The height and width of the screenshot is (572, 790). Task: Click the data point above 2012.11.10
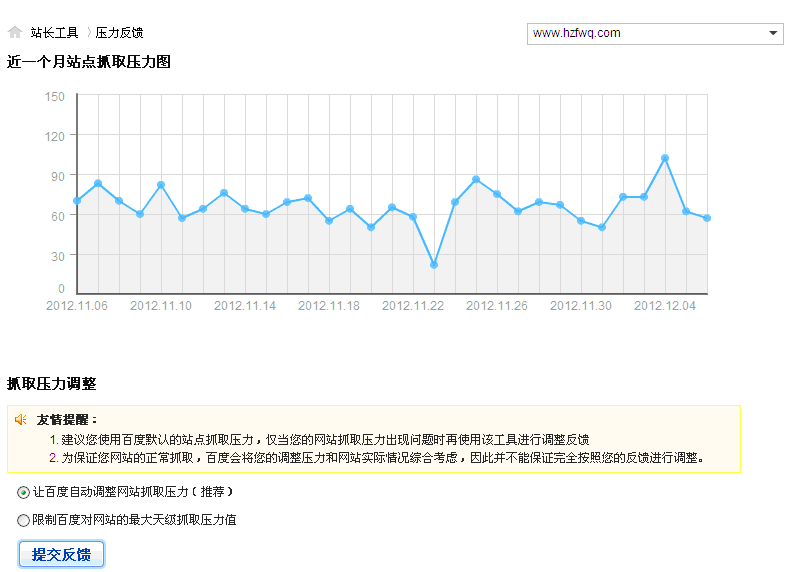point(161,185)
